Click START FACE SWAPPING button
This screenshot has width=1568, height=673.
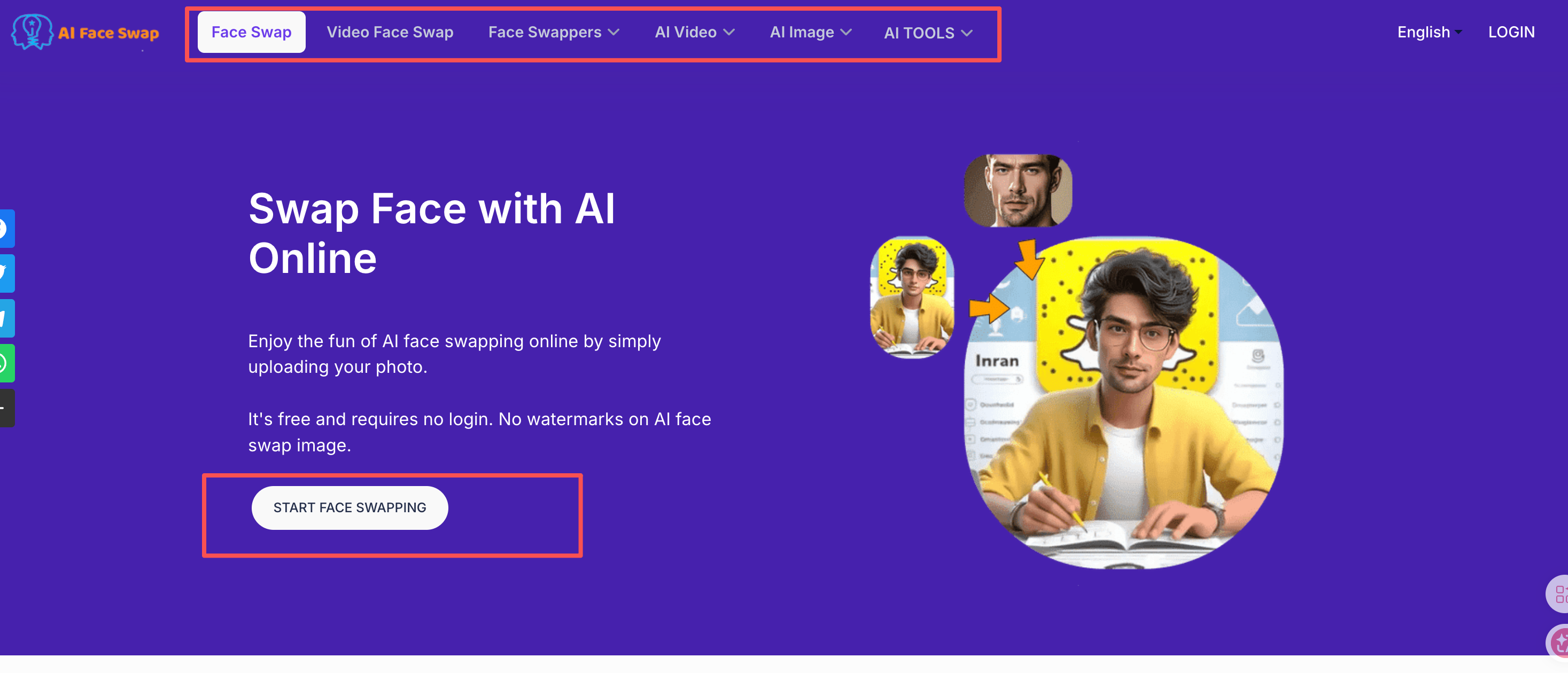point(350,507)
